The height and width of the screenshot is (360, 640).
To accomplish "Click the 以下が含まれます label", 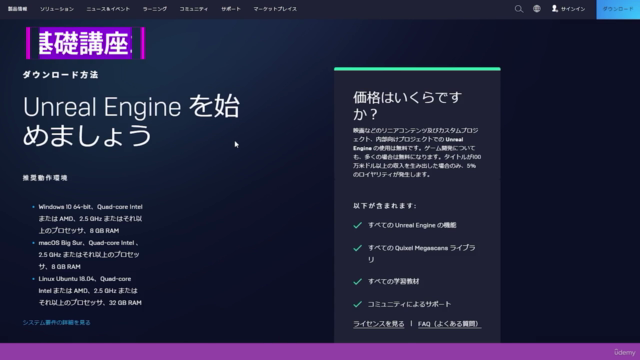I will 384,206.
